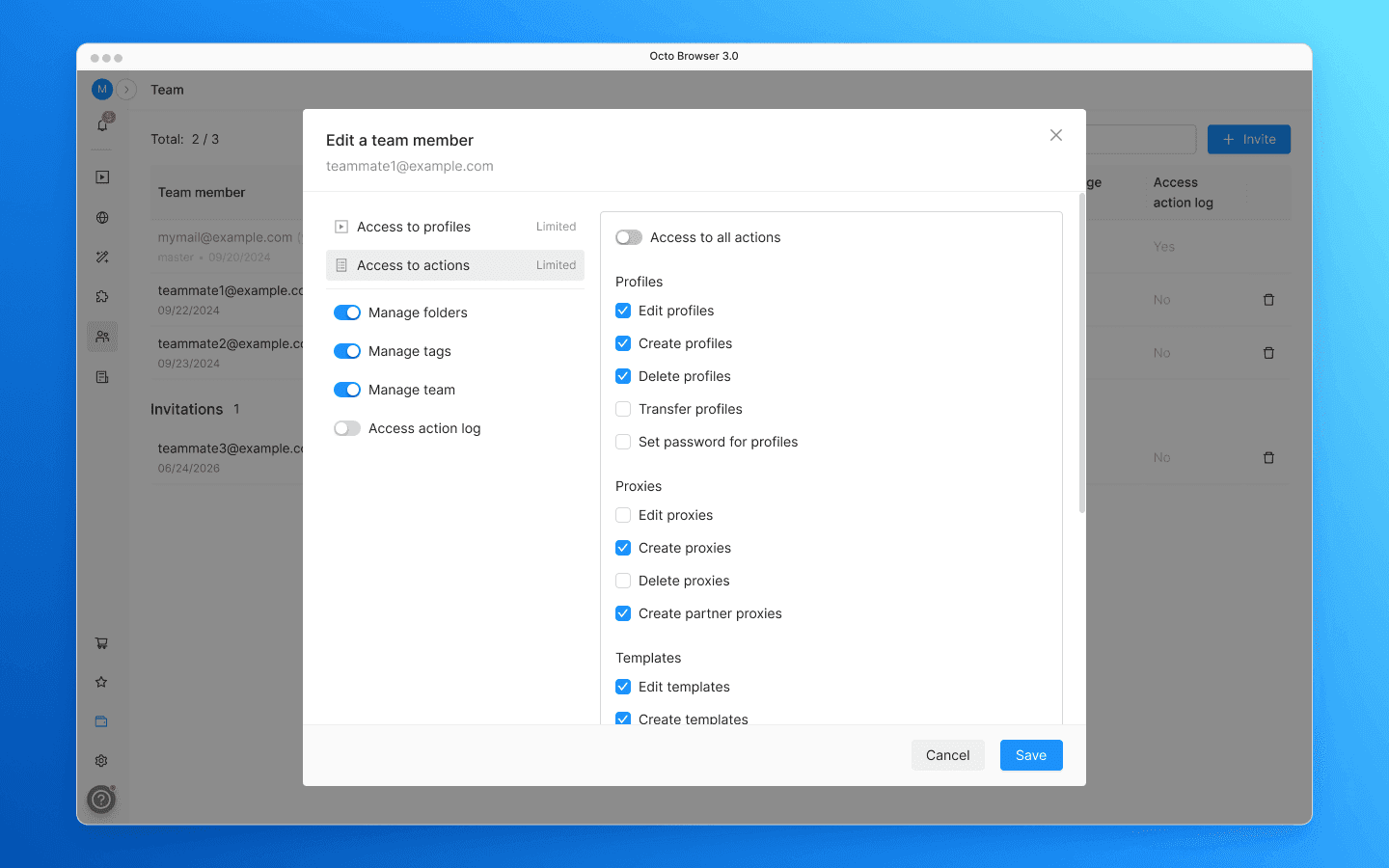
Task: Uncheck Create partner proxies checkbox
Action: [x=623, y=613]
